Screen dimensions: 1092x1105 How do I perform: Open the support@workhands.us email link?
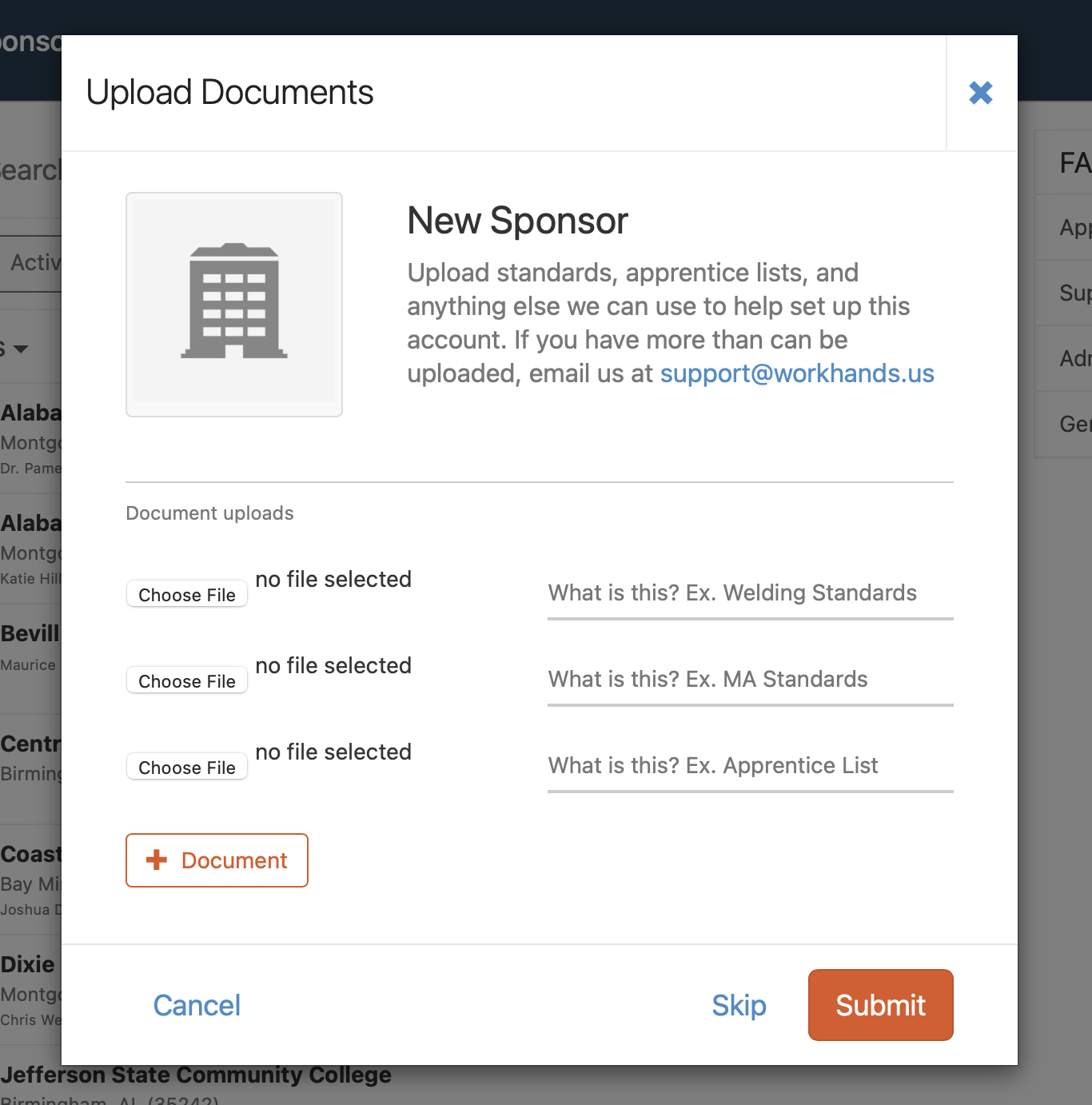coord(797,373)
